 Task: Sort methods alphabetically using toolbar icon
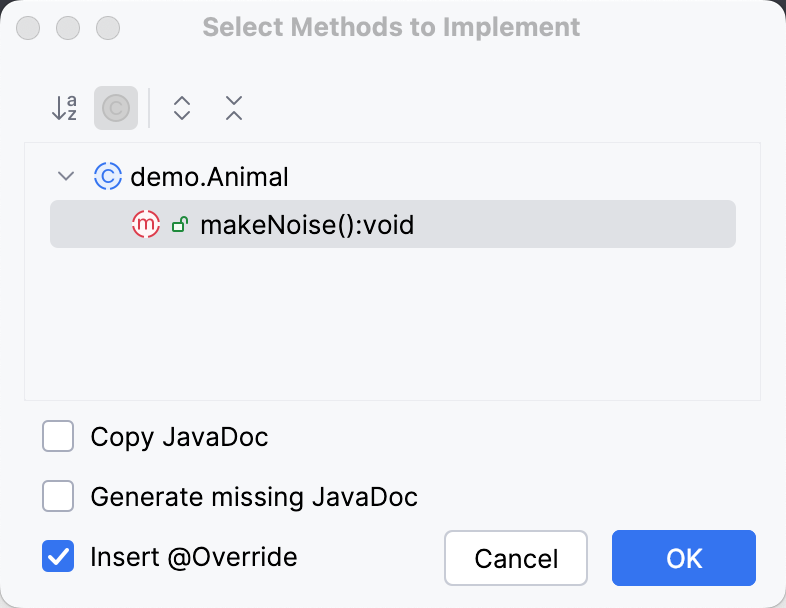point(64,108)
